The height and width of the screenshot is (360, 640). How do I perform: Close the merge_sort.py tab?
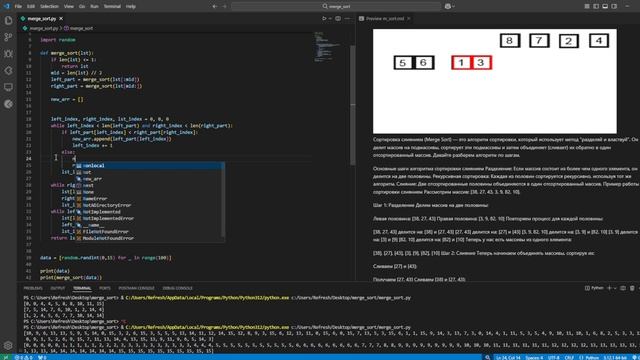tap(61, 18)
